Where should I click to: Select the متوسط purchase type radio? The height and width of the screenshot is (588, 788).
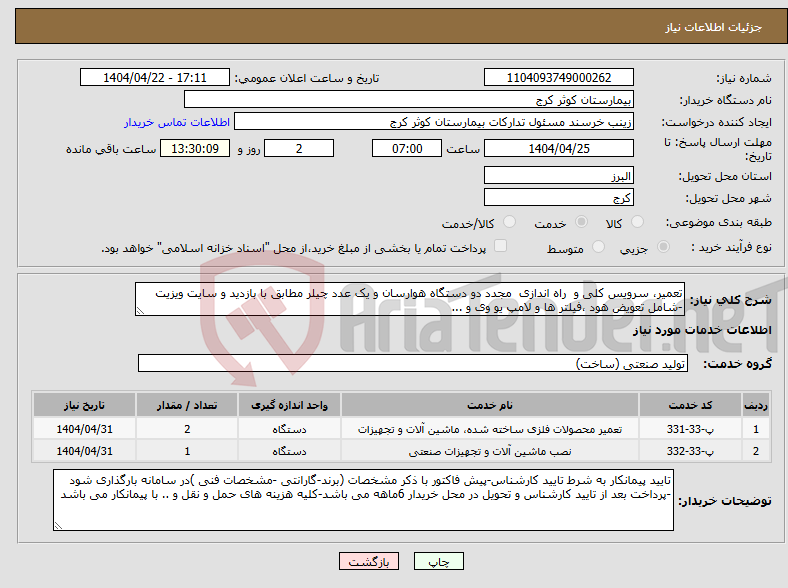598,246
